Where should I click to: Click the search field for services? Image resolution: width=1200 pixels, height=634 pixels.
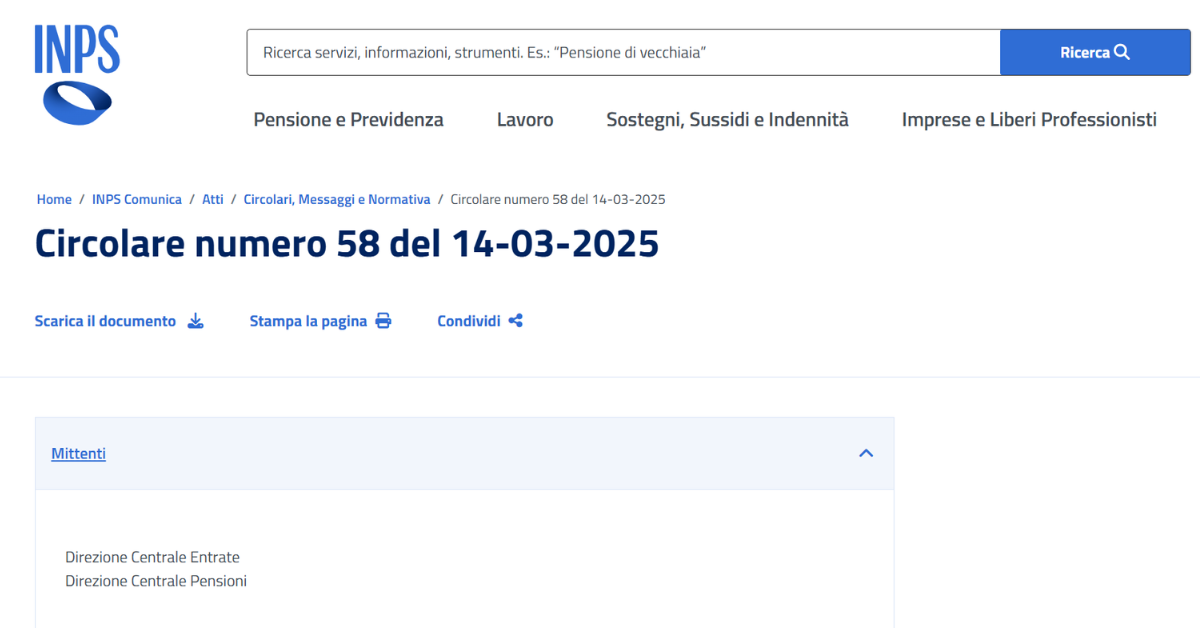click(623, 52)
